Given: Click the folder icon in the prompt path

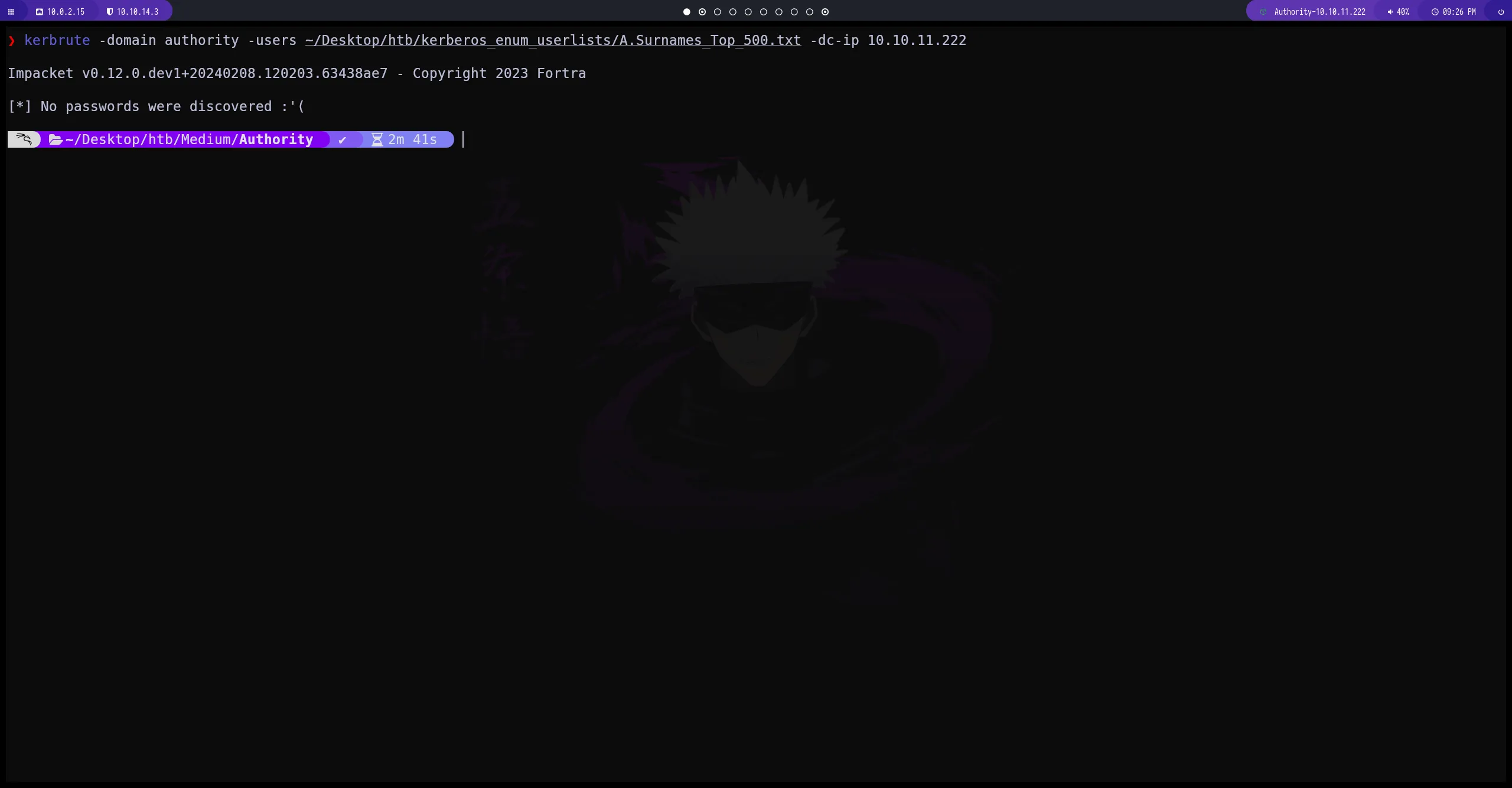Looking at the screenshot, I should click(56, 139).
